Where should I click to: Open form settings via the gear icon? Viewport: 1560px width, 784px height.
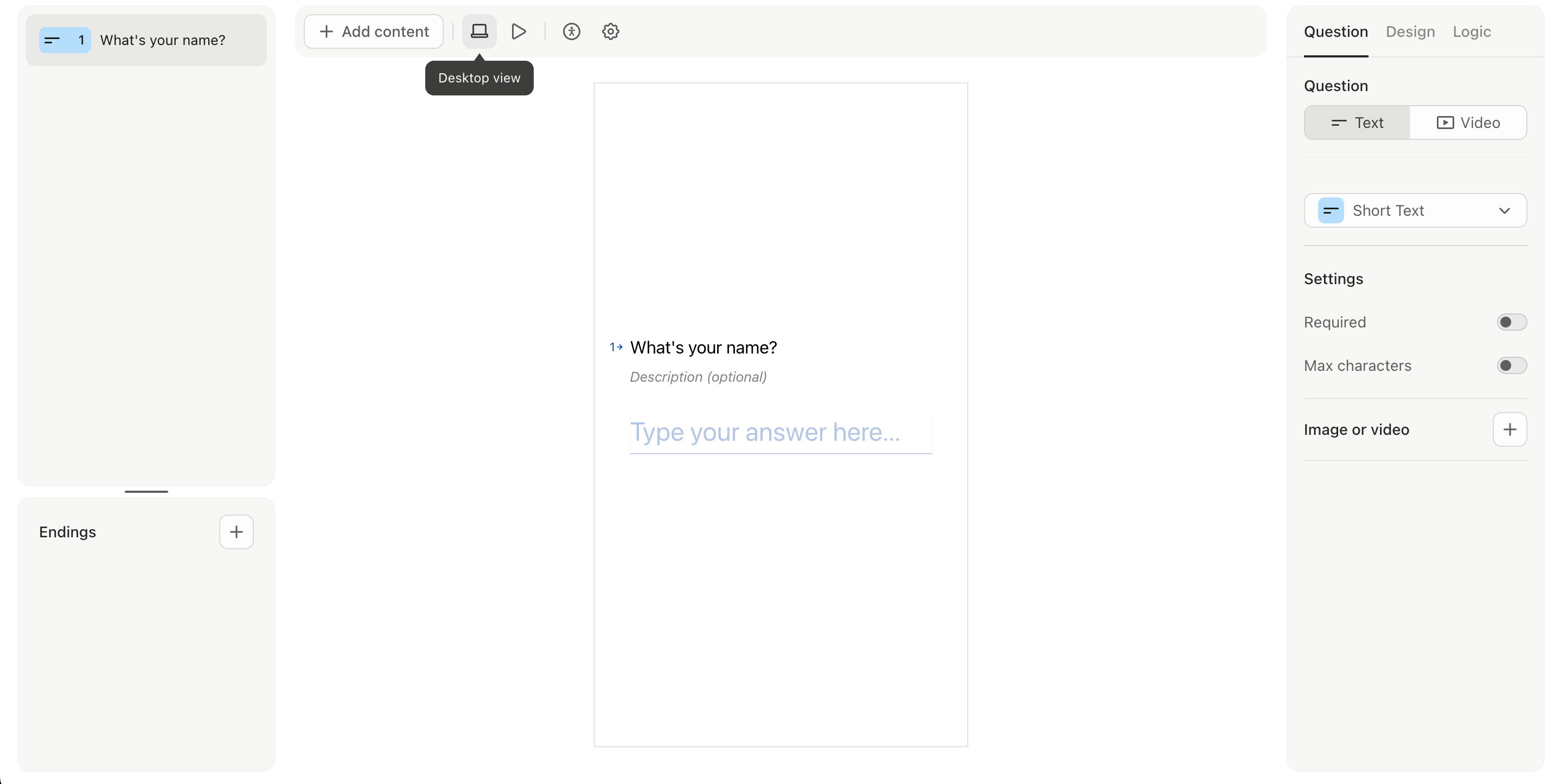pos(610,31)
